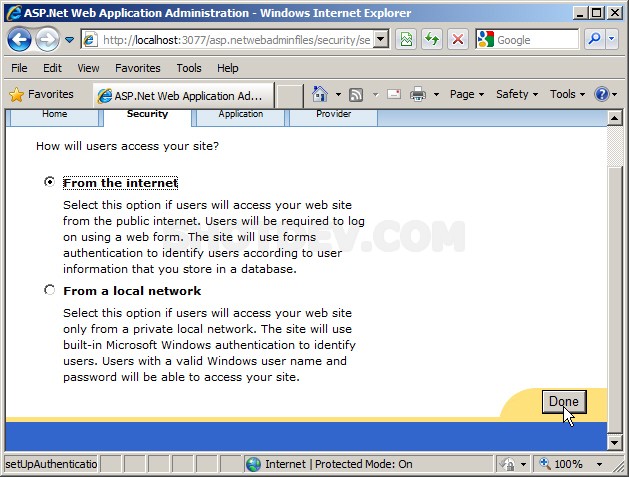Open the recent pages dropdown arrow
The height and width of the screenshot is (477, 629).
pos(69,40)
